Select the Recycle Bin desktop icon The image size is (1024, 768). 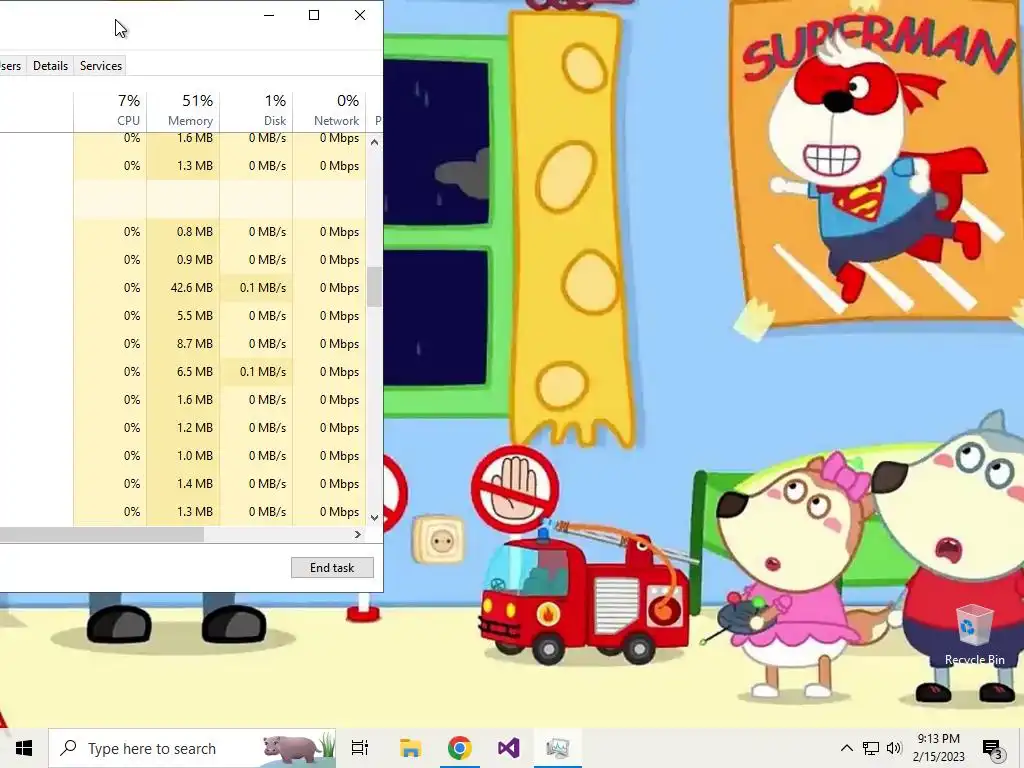(x=974, y=633)
